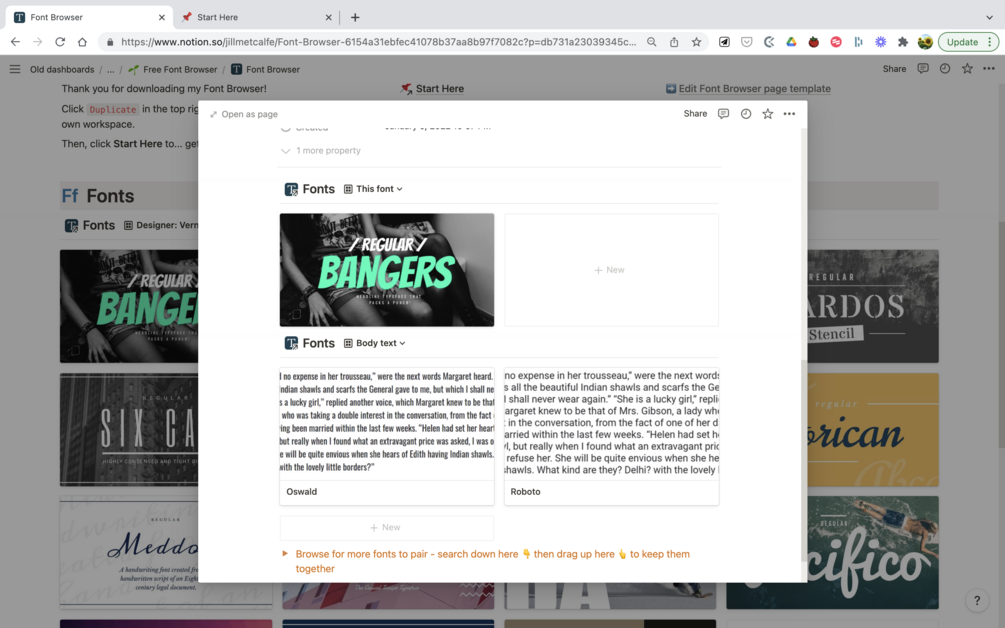Open the 'Body text' view dropdown
1005x628 pixels.
pyautogui.click(x=375, y=343)
